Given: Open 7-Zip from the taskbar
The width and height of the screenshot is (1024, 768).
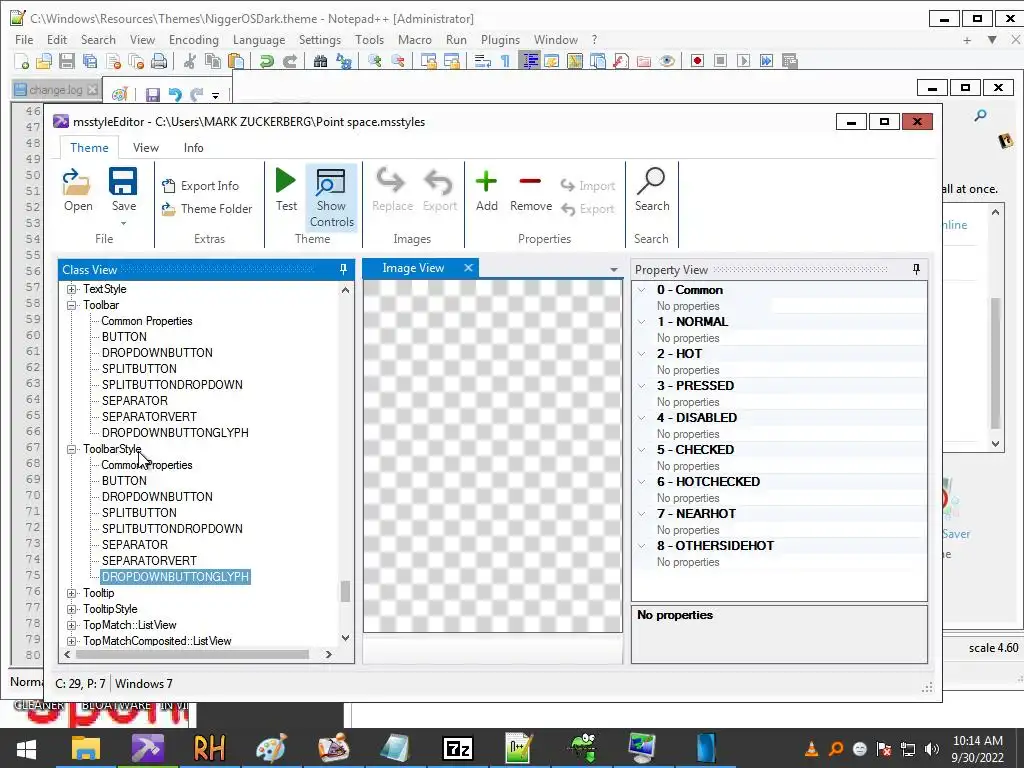Looking at the screenshot, I should click(457, 748).
